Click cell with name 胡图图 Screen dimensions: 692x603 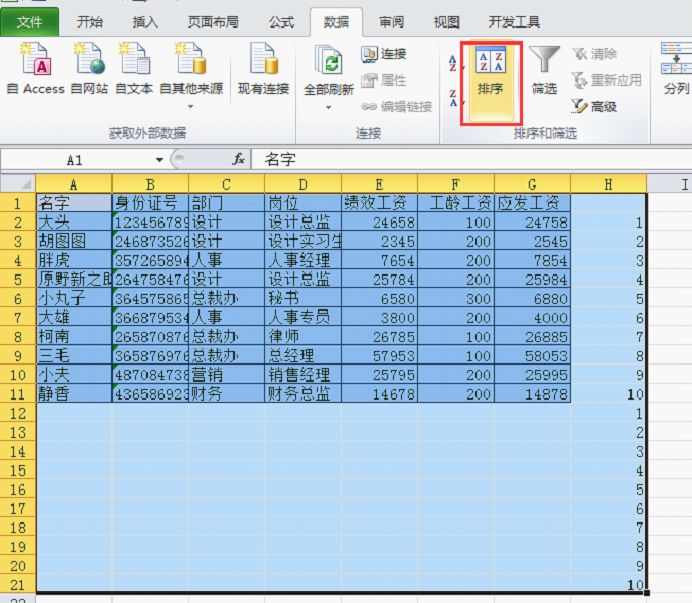point(74,241)
